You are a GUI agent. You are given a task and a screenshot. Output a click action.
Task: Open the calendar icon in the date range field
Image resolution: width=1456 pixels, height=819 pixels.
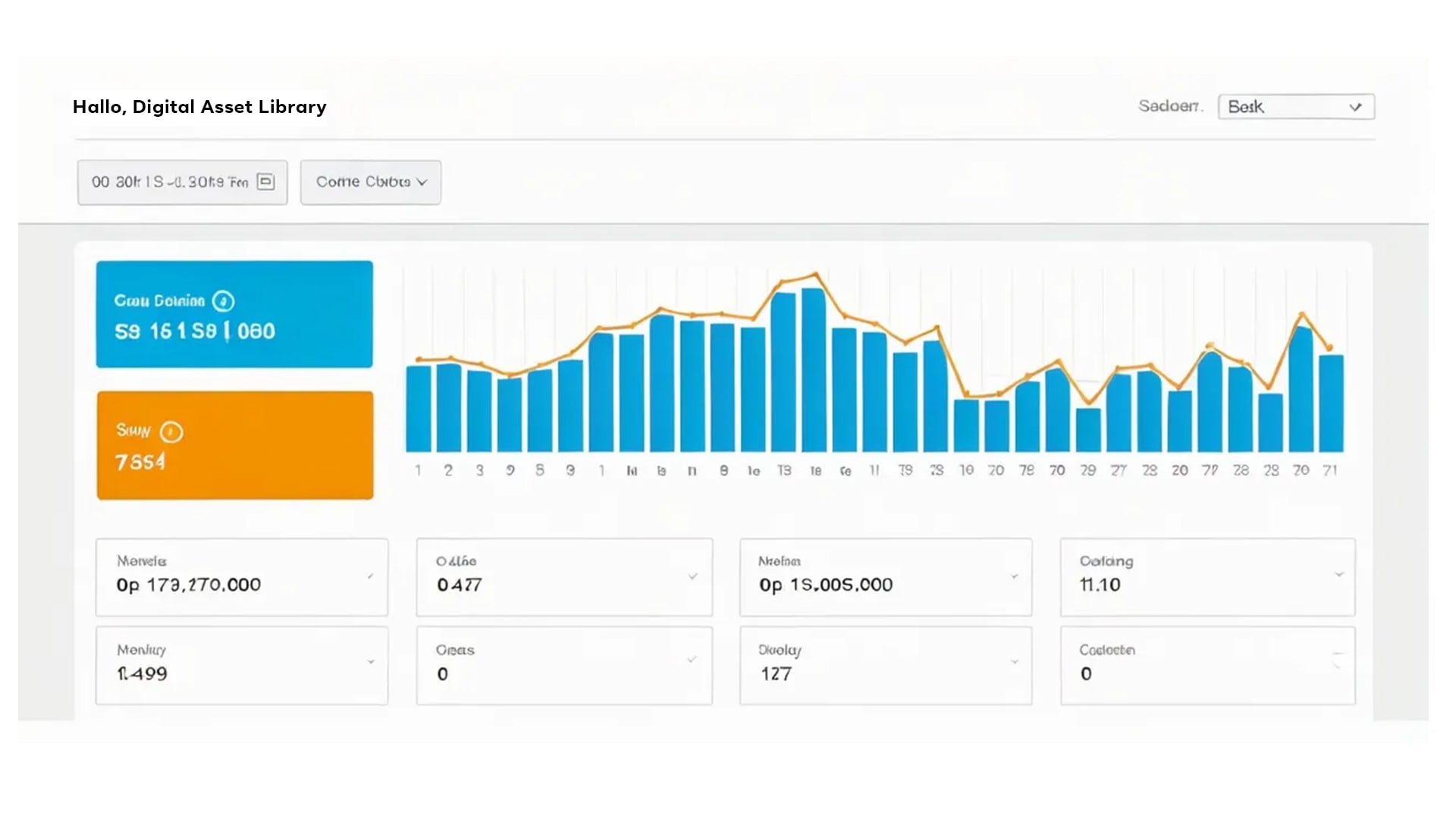[265, 182]
